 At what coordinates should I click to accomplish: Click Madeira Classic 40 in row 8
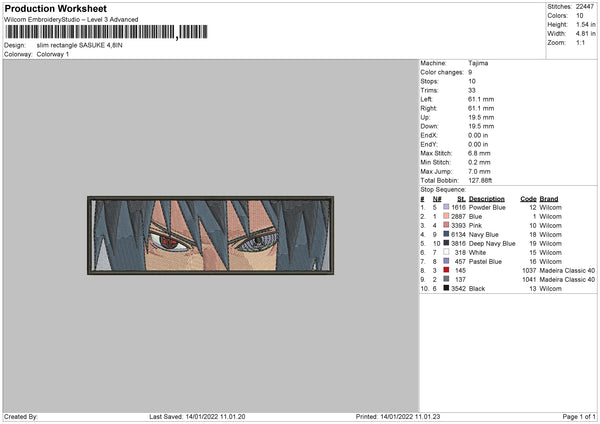click(567, 271)
